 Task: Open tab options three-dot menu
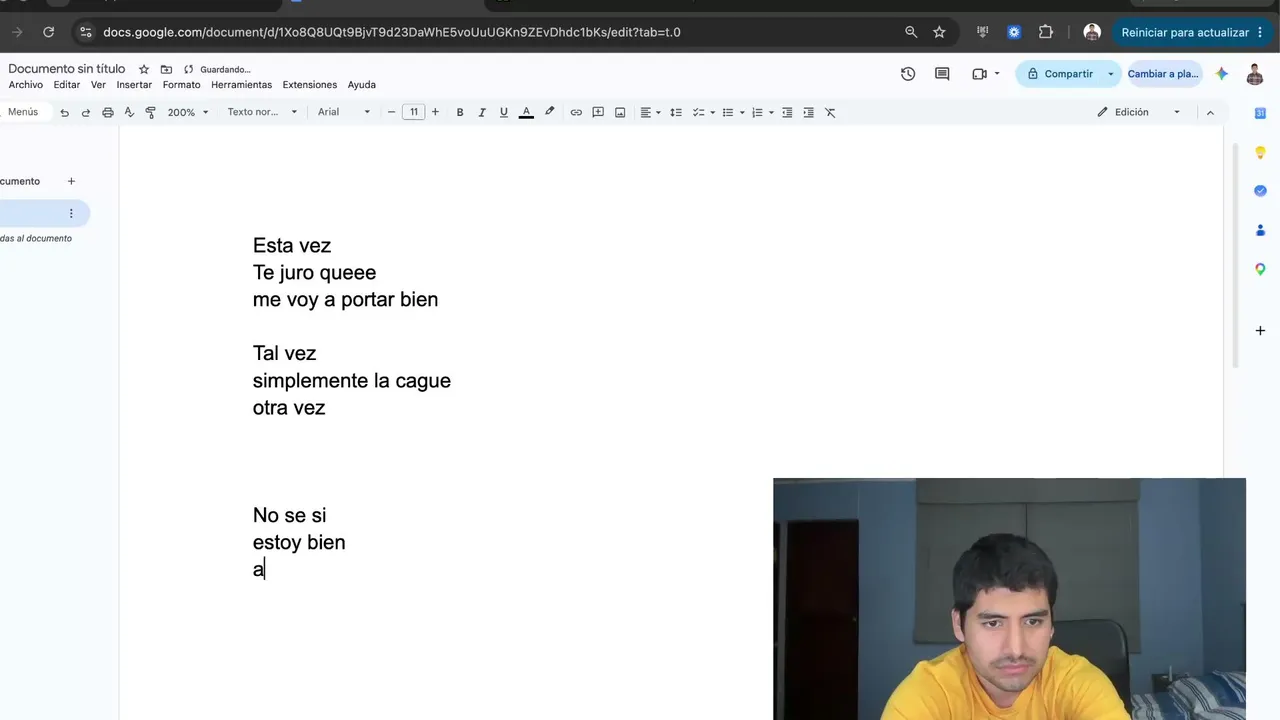(71, 213)
